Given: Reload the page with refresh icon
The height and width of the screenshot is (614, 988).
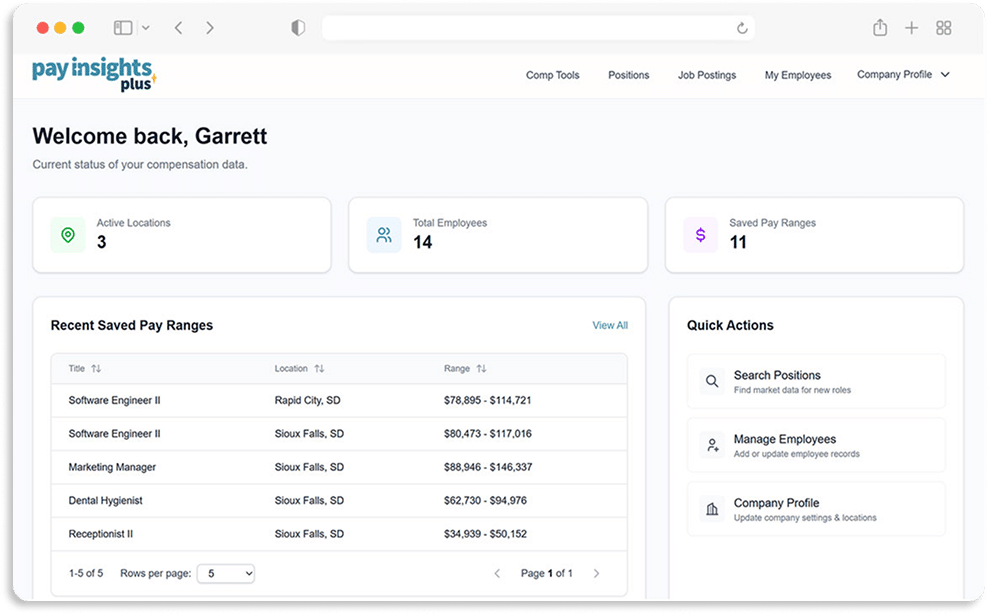Looking at the screenshot, I should [x=742, y=28].
